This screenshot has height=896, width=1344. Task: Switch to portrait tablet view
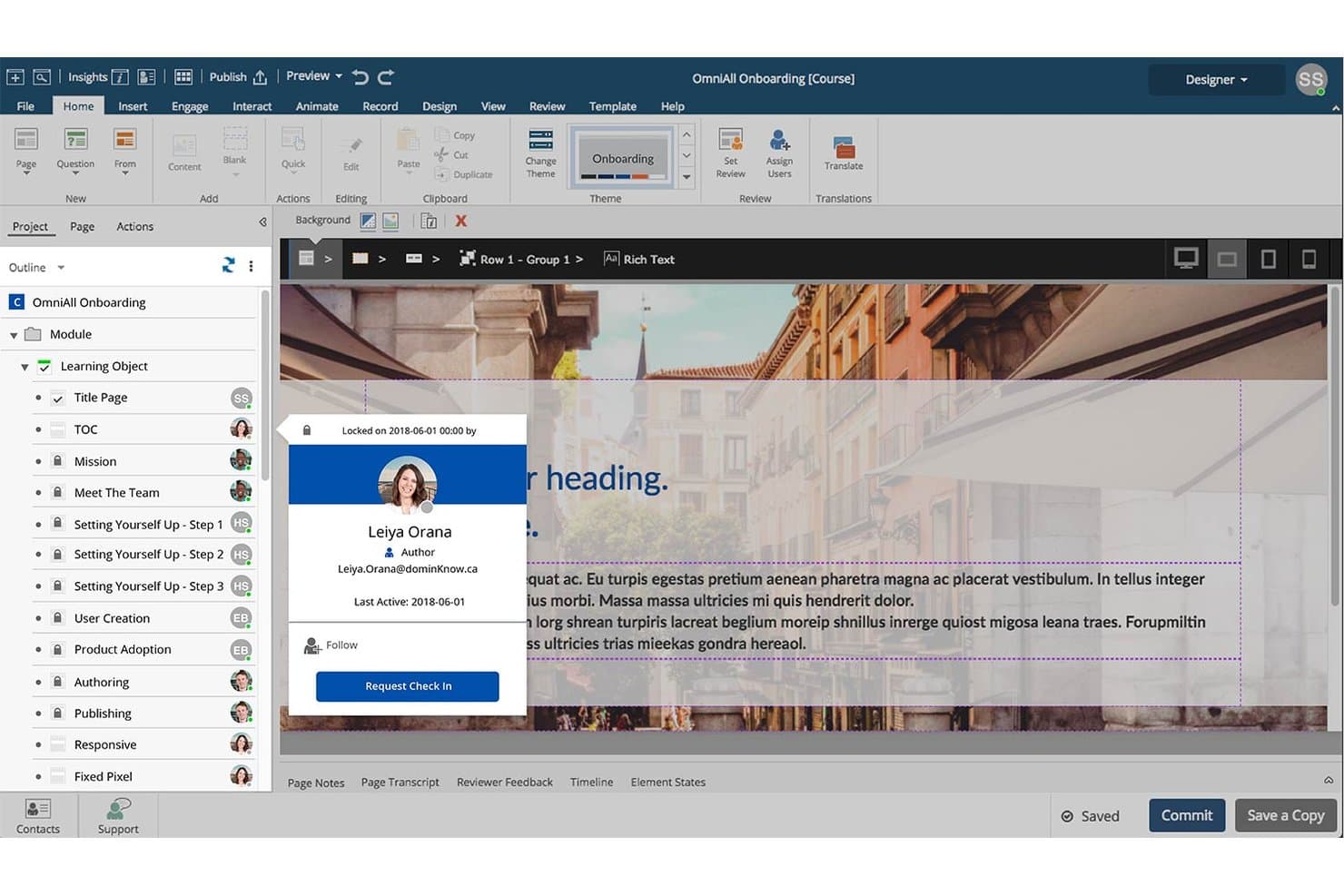pos(1269,259)
